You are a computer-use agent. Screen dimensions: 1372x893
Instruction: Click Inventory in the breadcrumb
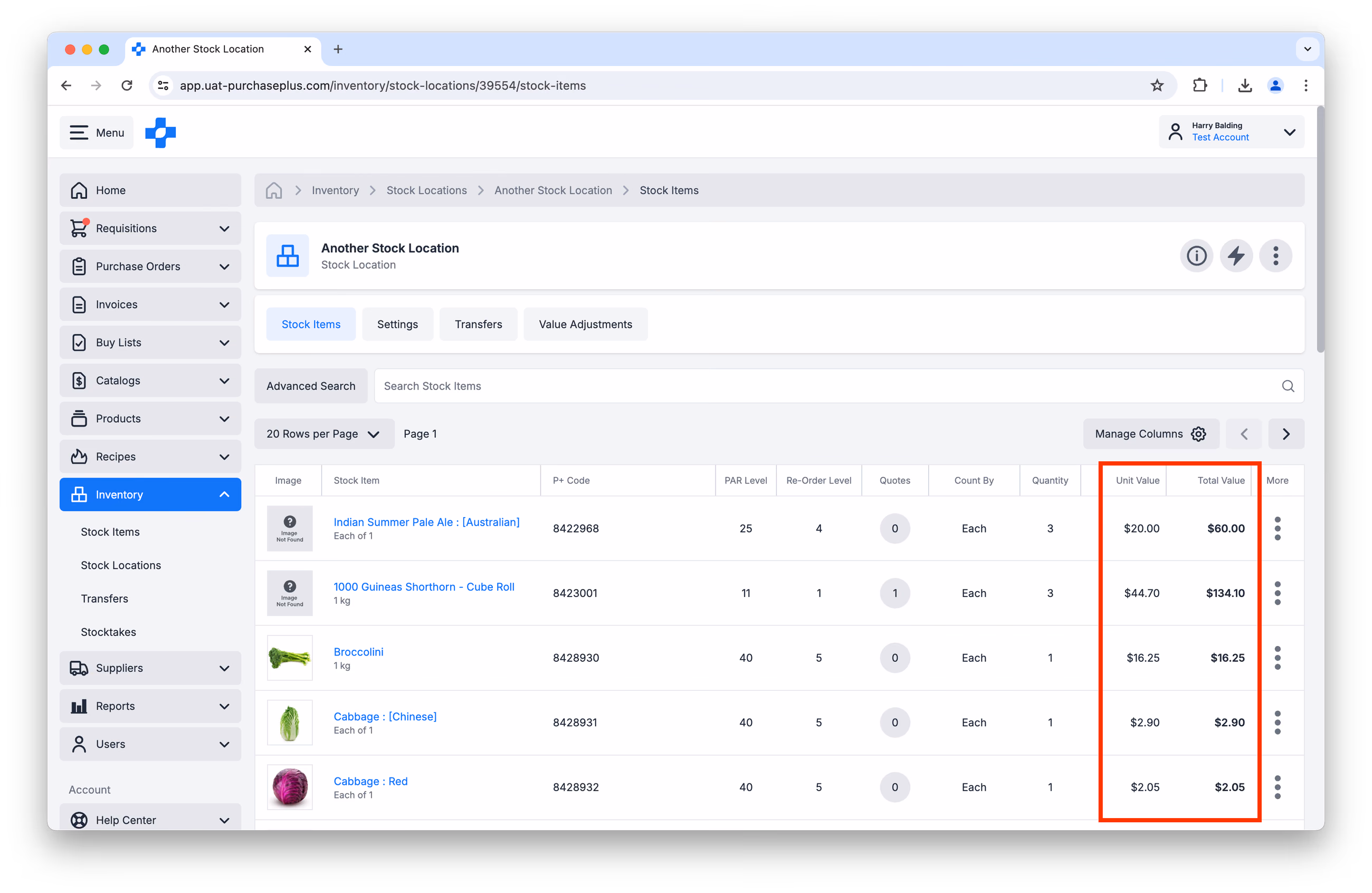coord(335,190)
